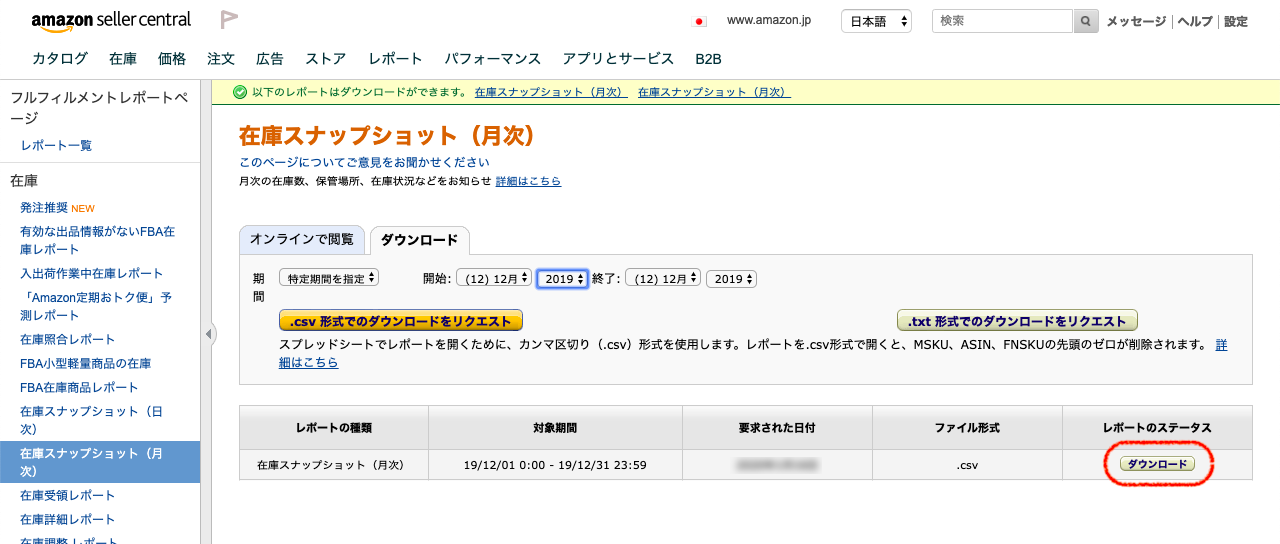Open the end year 2019 dropdown
Viewport: 1280px width, 544px height.
pos(731,279)
